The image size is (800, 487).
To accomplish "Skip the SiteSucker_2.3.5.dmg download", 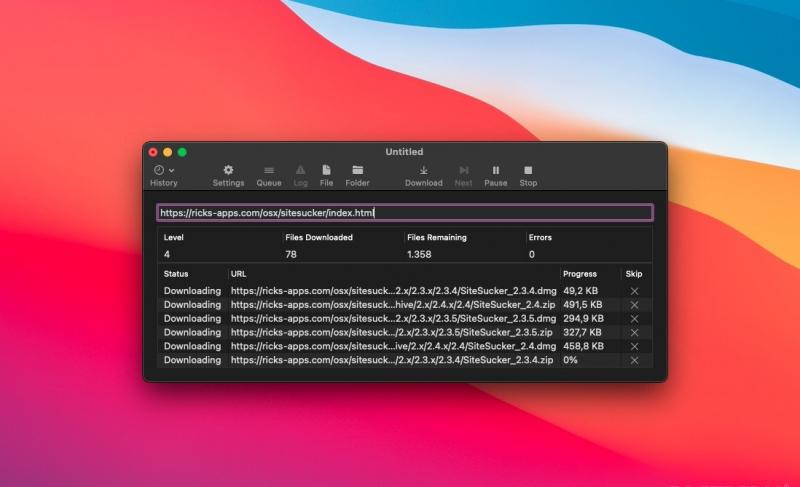I will click(x=634, y=319).
